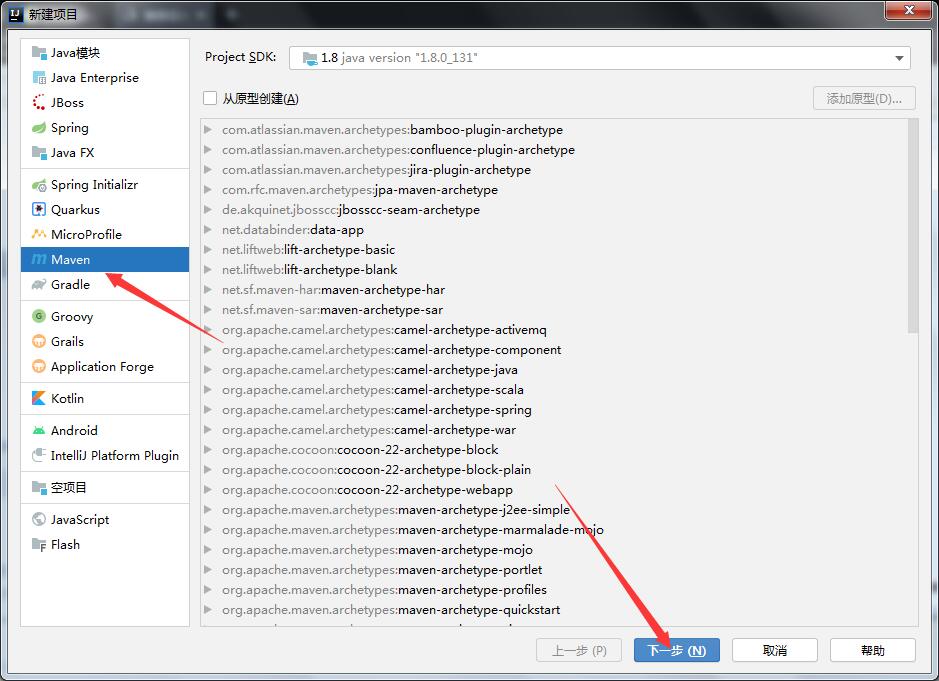Click the Maven m icon

39,259
